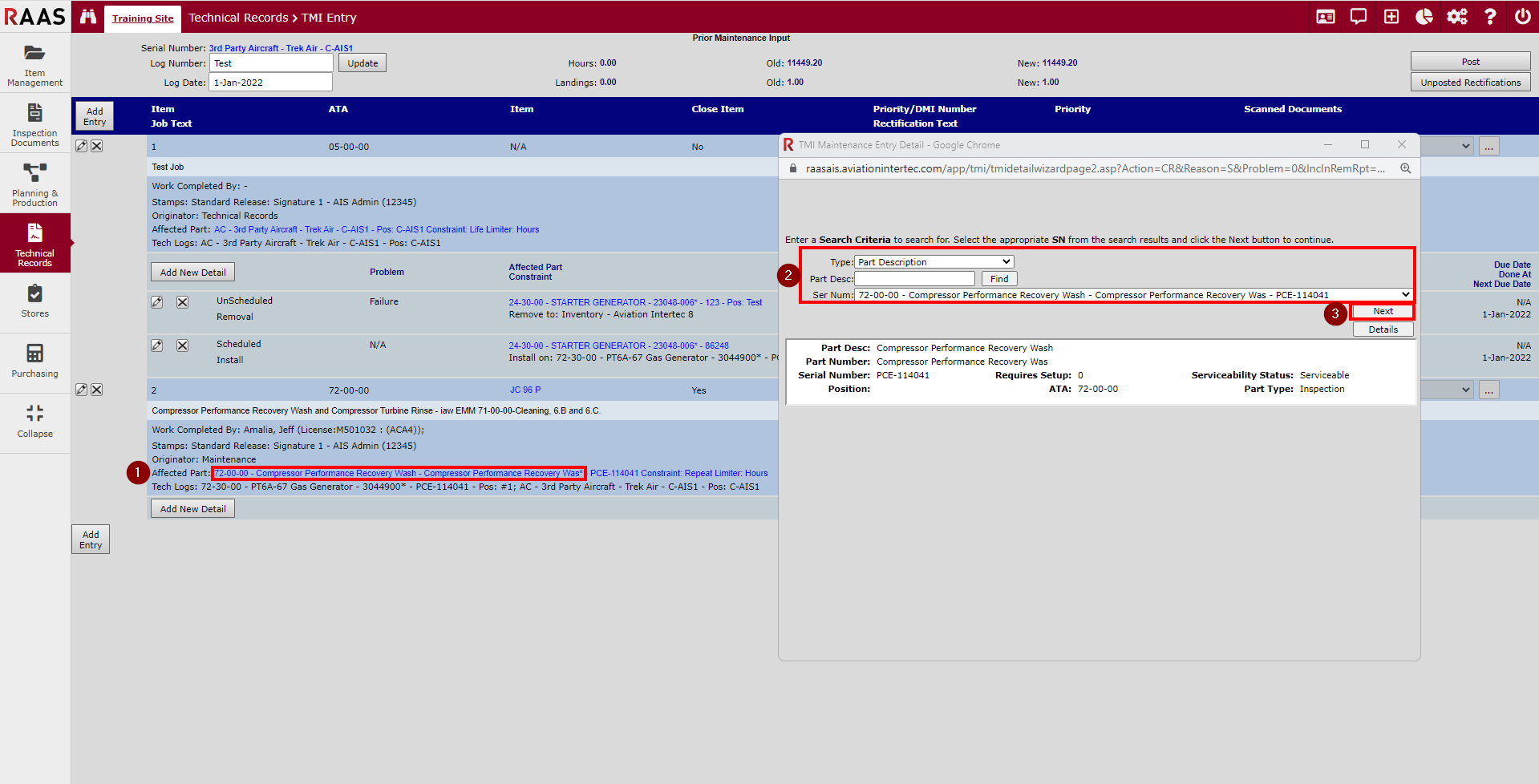Delete entry 1 with X icon
Screen dimensions: 1539x784
(96, 146)
